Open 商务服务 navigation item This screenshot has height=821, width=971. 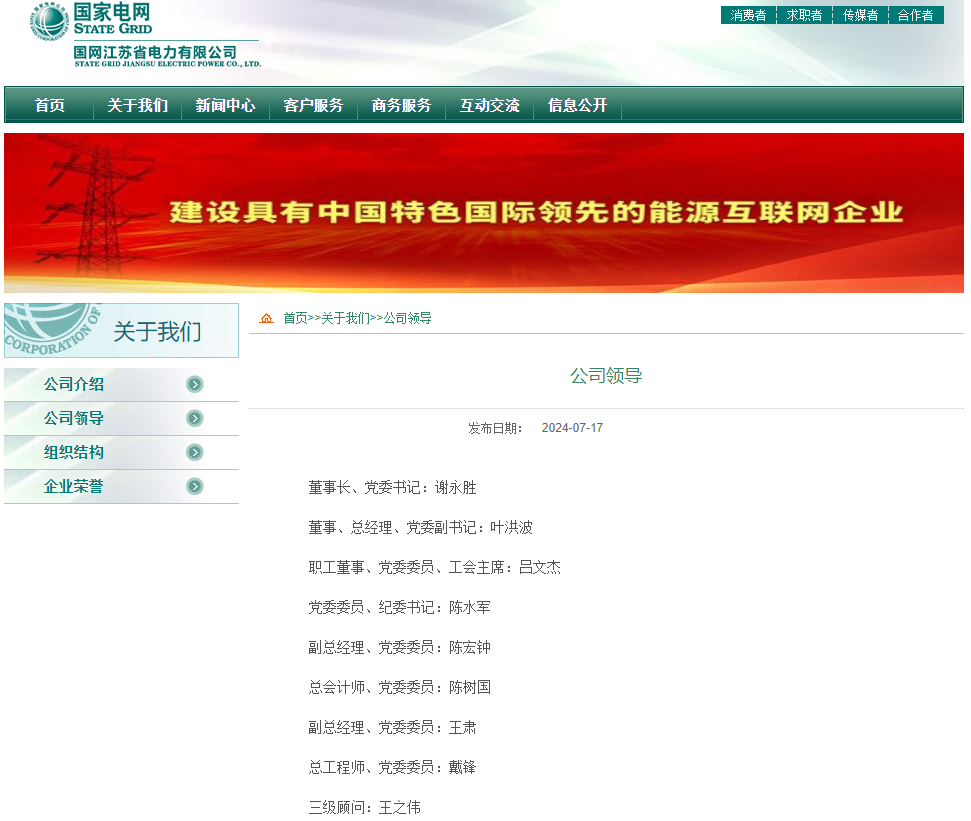[401, 105]
